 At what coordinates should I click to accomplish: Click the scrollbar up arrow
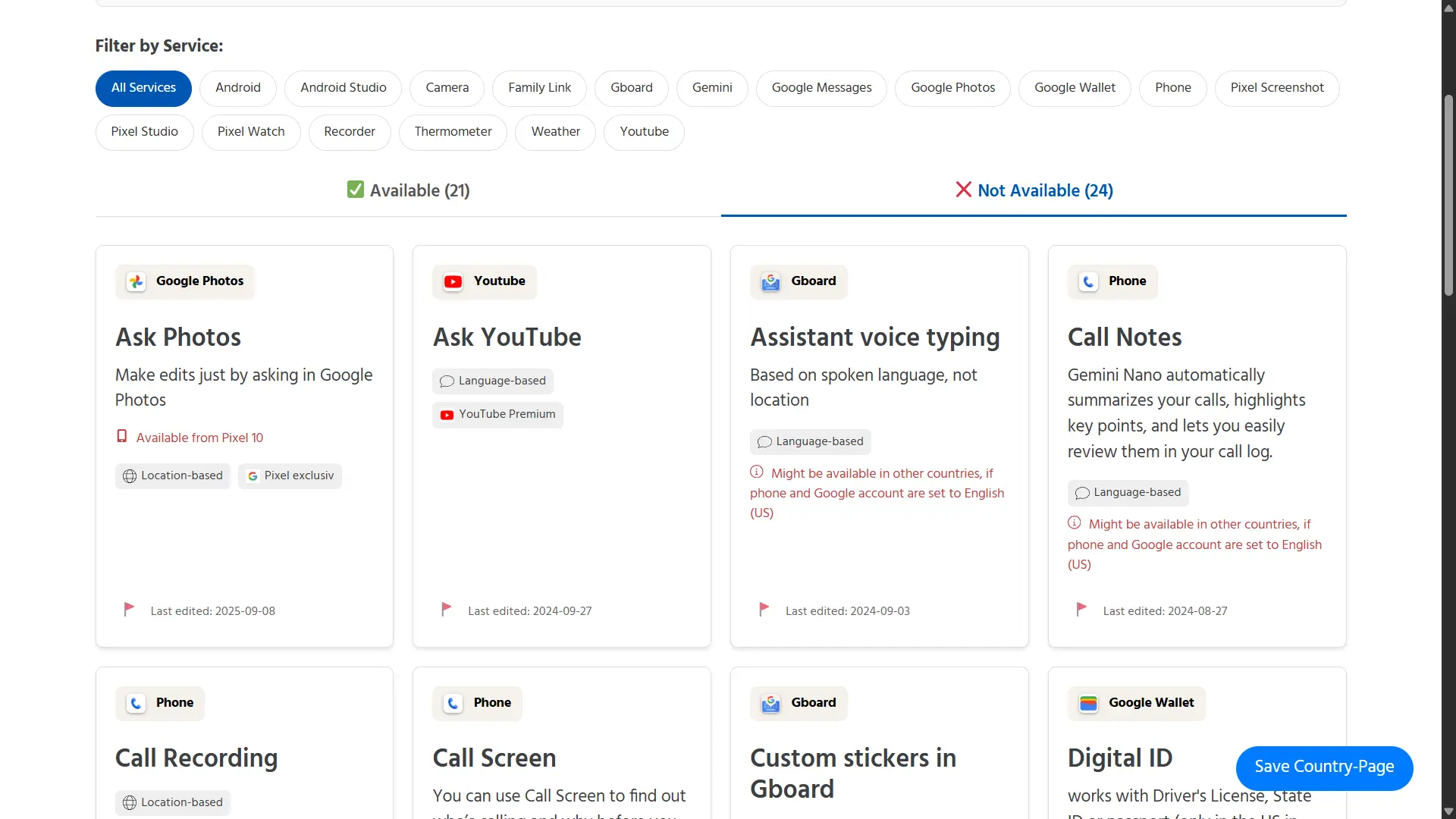(x=1448, y=8)
